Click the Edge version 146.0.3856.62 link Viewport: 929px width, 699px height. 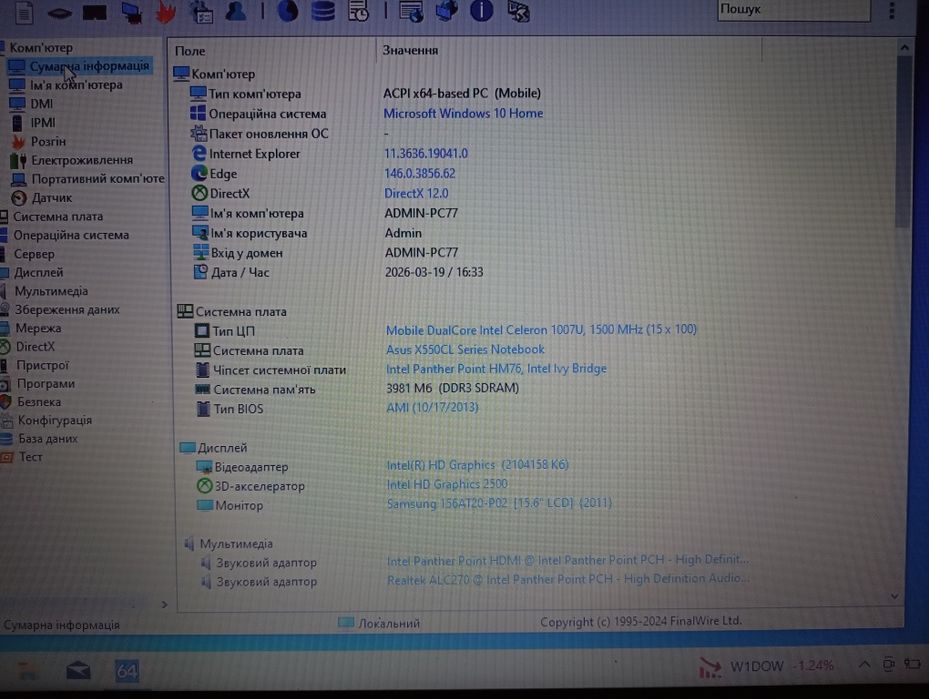click(x=419, y=174)
